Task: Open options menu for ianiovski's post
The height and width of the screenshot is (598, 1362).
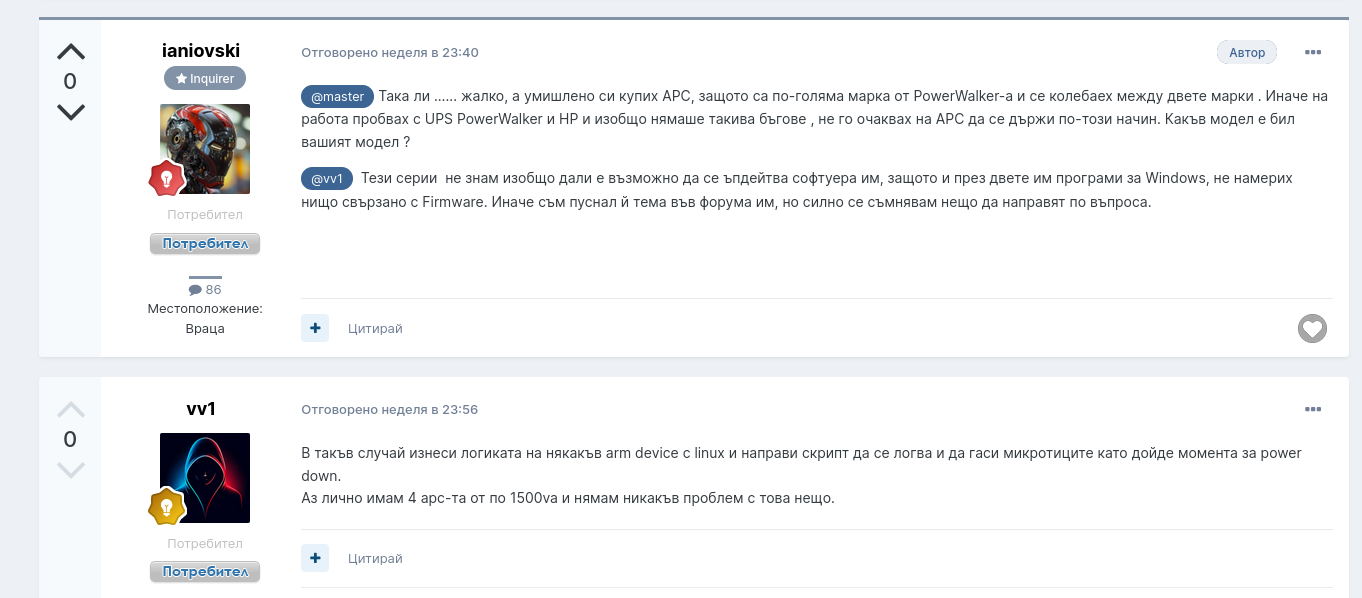Action: [x=1313, y=52]
